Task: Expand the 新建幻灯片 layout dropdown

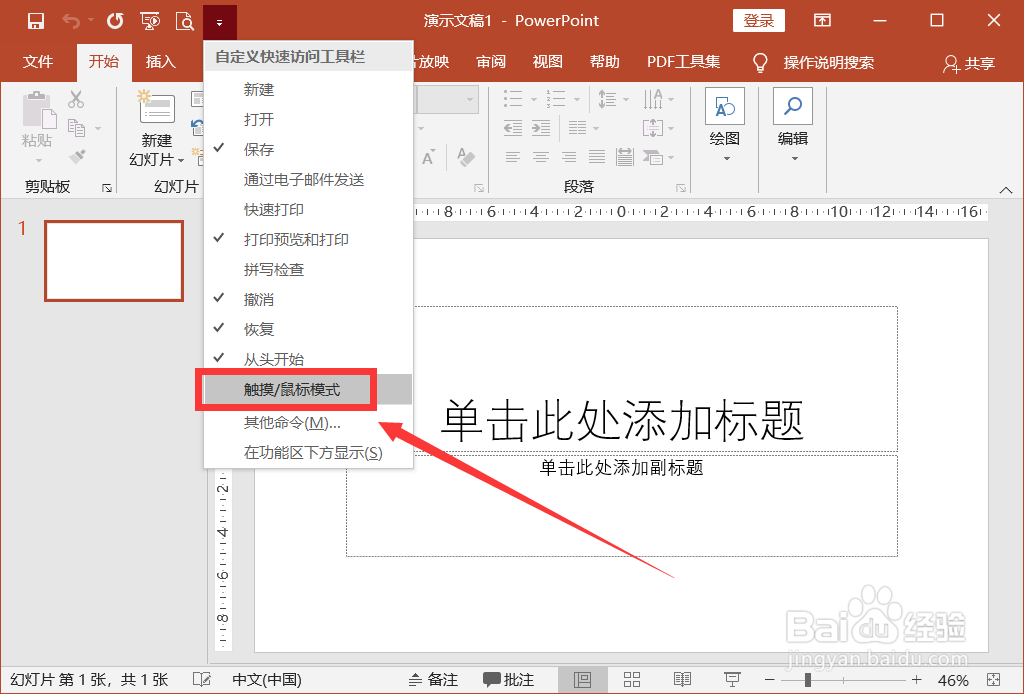Action: pos(181,161)
